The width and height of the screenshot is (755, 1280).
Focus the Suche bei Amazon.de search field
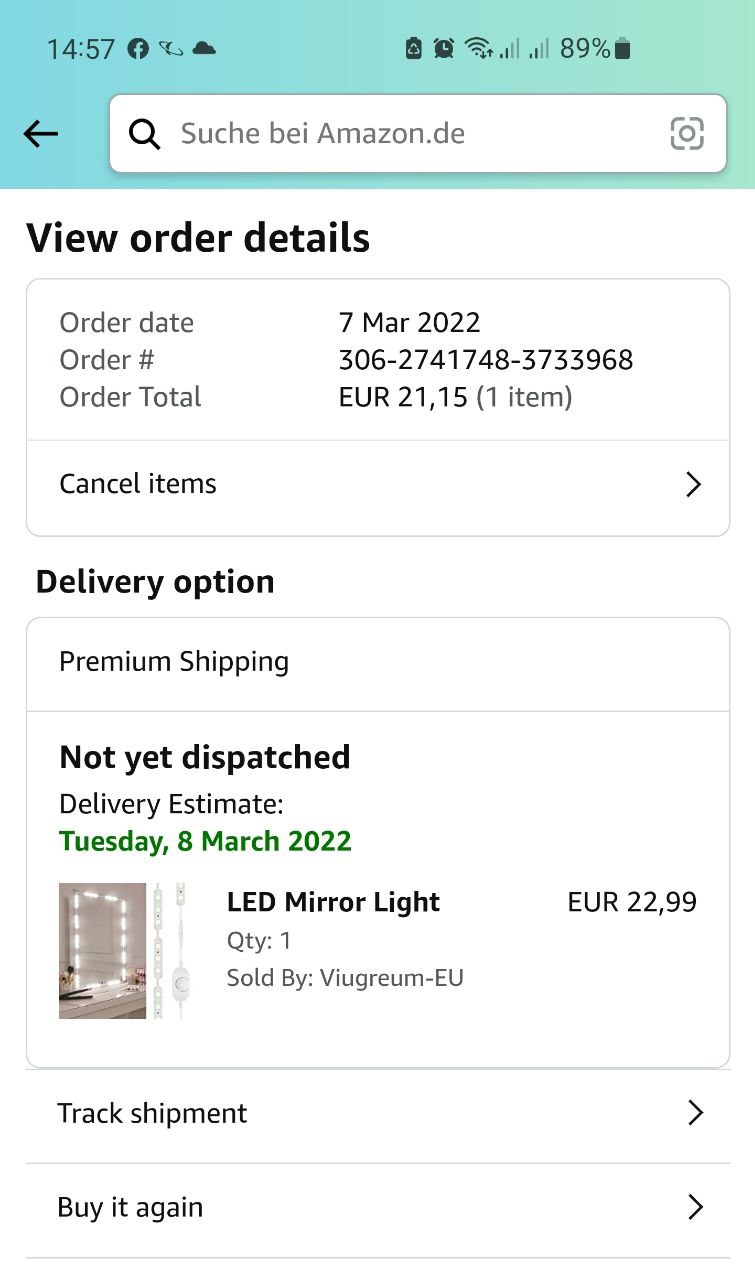pyautogui.click(x=410, y=134)
